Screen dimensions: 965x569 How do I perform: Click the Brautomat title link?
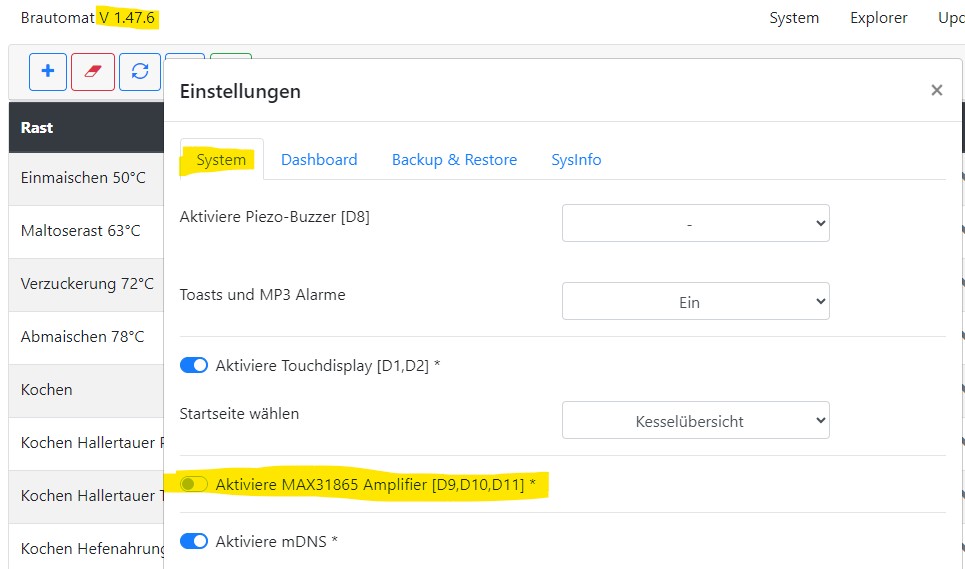coord(58,18)
